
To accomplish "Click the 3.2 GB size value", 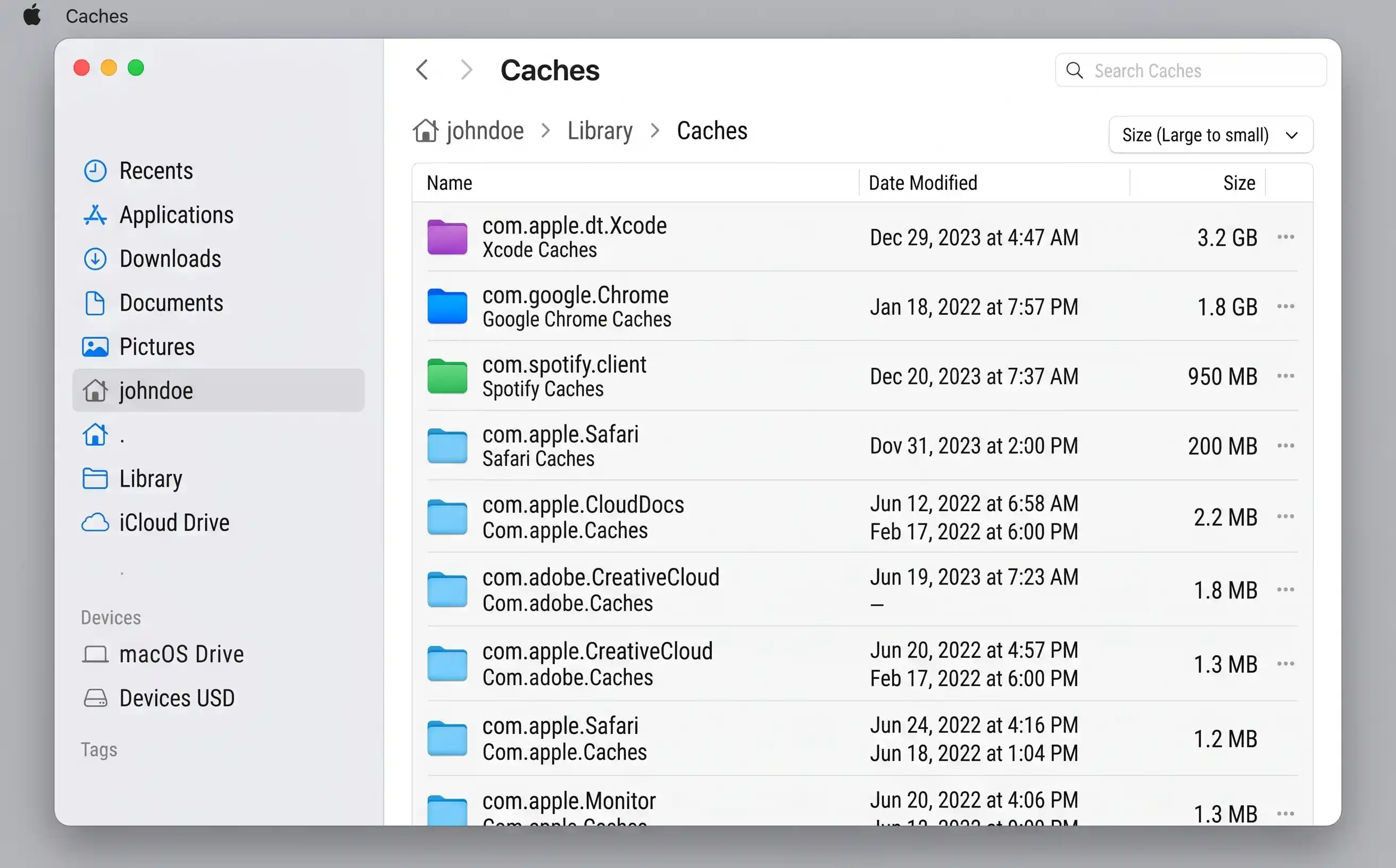I will point(1227,238).
